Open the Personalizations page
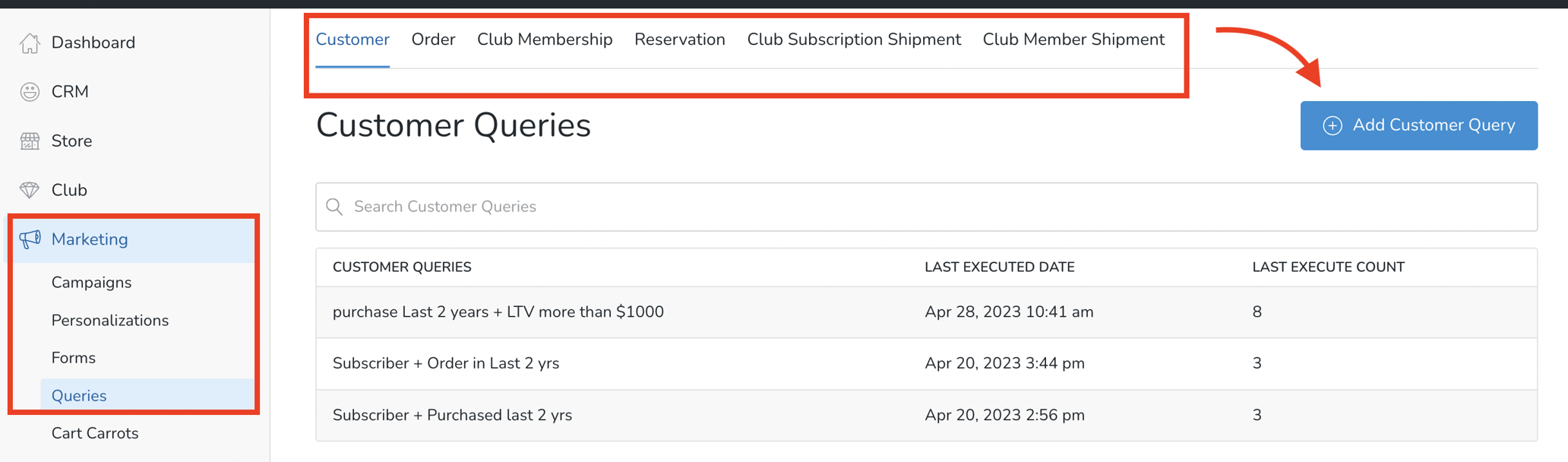Image resolution: width=1568 pixels, height=462 pixels. 110,320
